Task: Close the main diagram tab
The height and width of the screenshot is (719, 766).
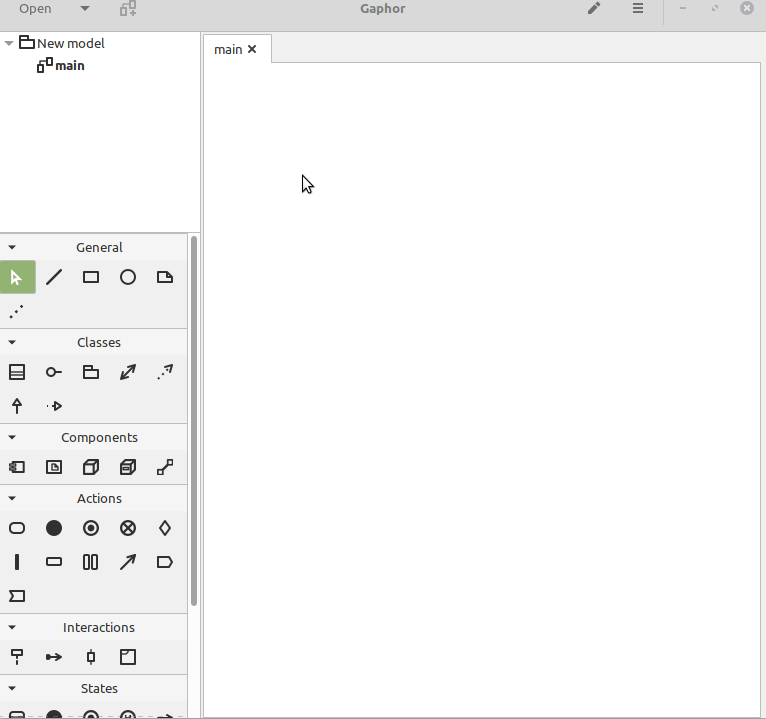Action: pyautogui.click(x=252, y=49)
